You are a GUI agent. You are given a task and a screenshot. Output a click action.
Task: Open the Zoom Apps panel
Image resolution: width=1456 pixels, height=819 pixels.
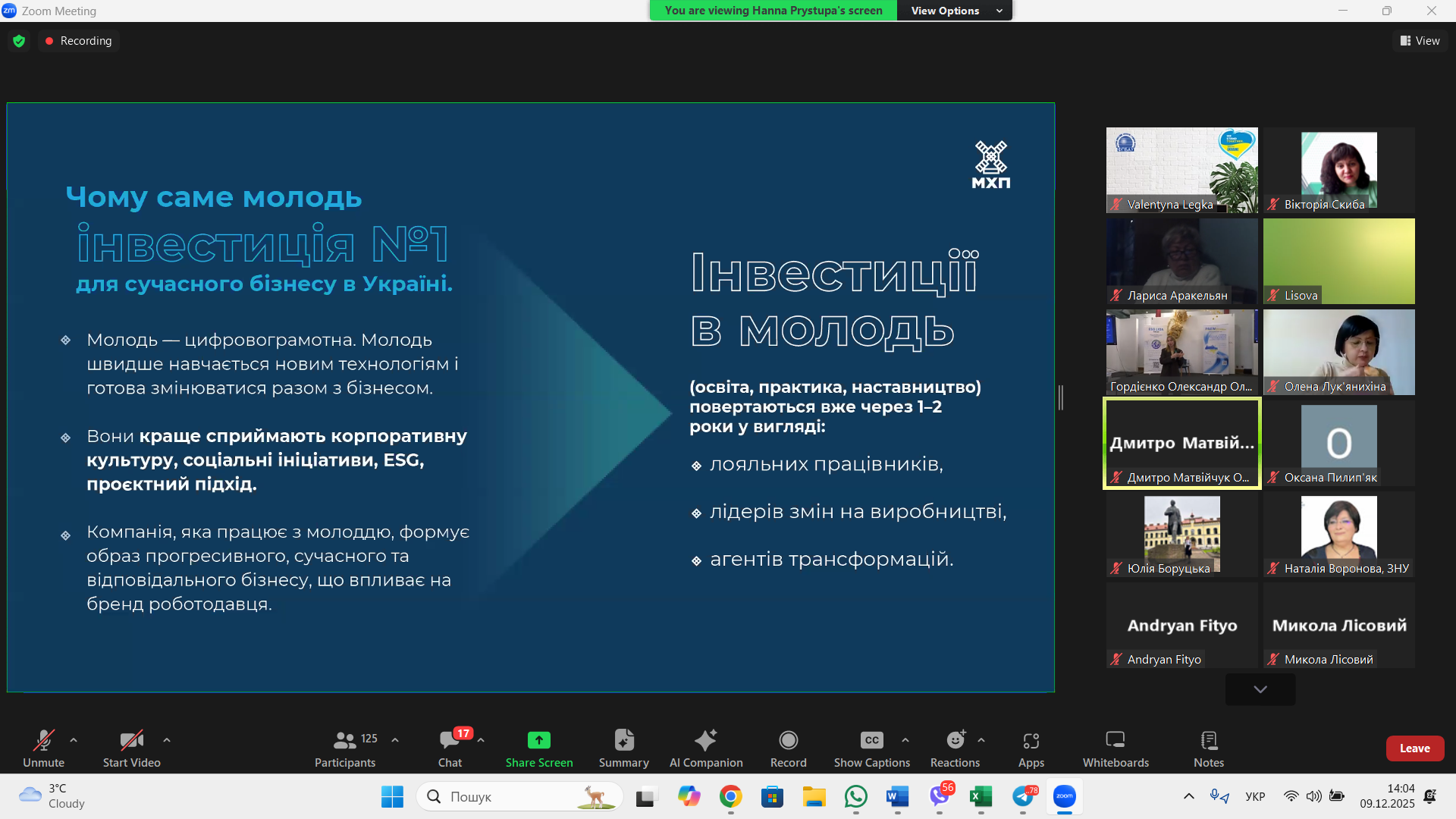click(x=1031, y=747)
